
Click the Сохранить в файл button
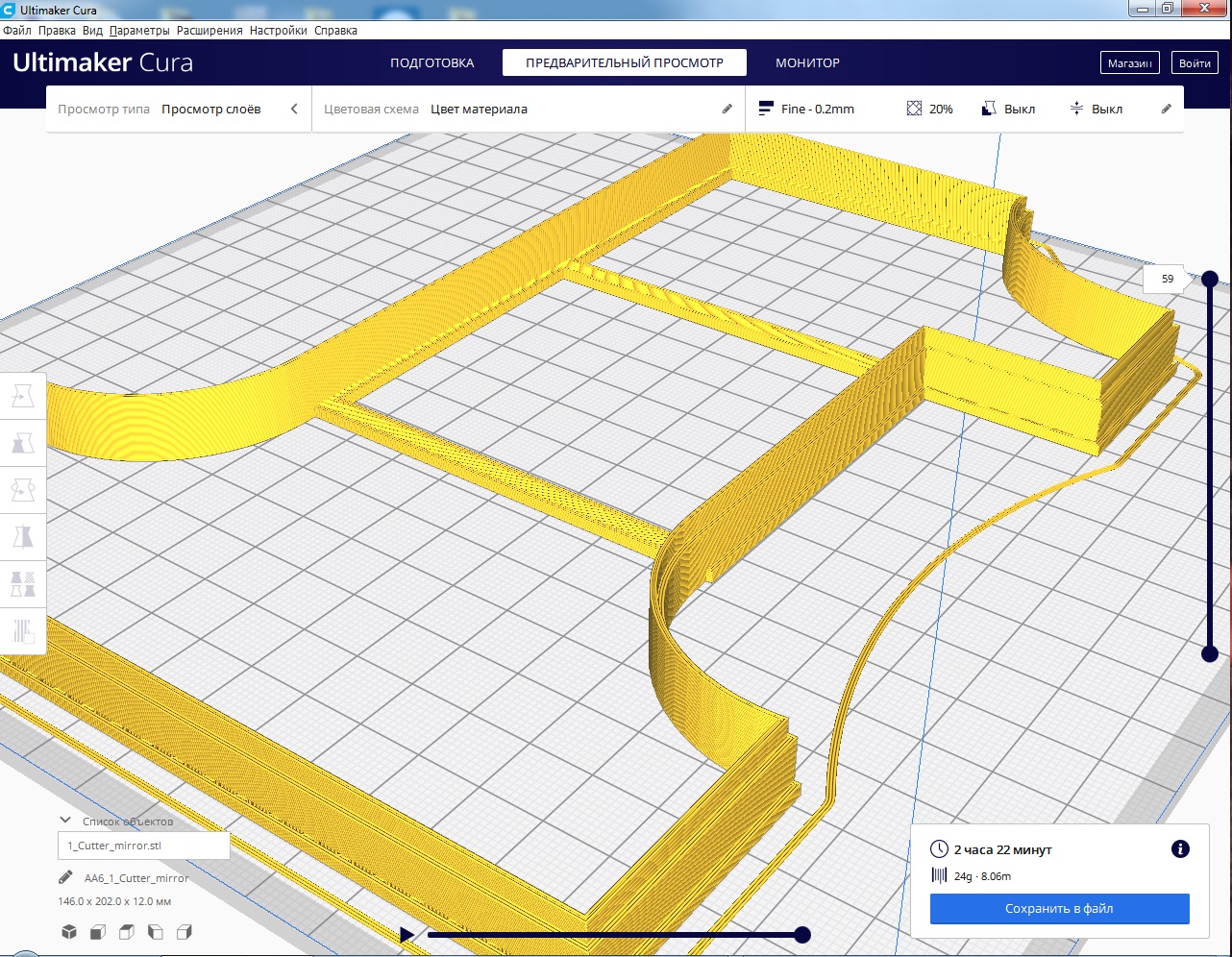click(x=1059, y=909)
